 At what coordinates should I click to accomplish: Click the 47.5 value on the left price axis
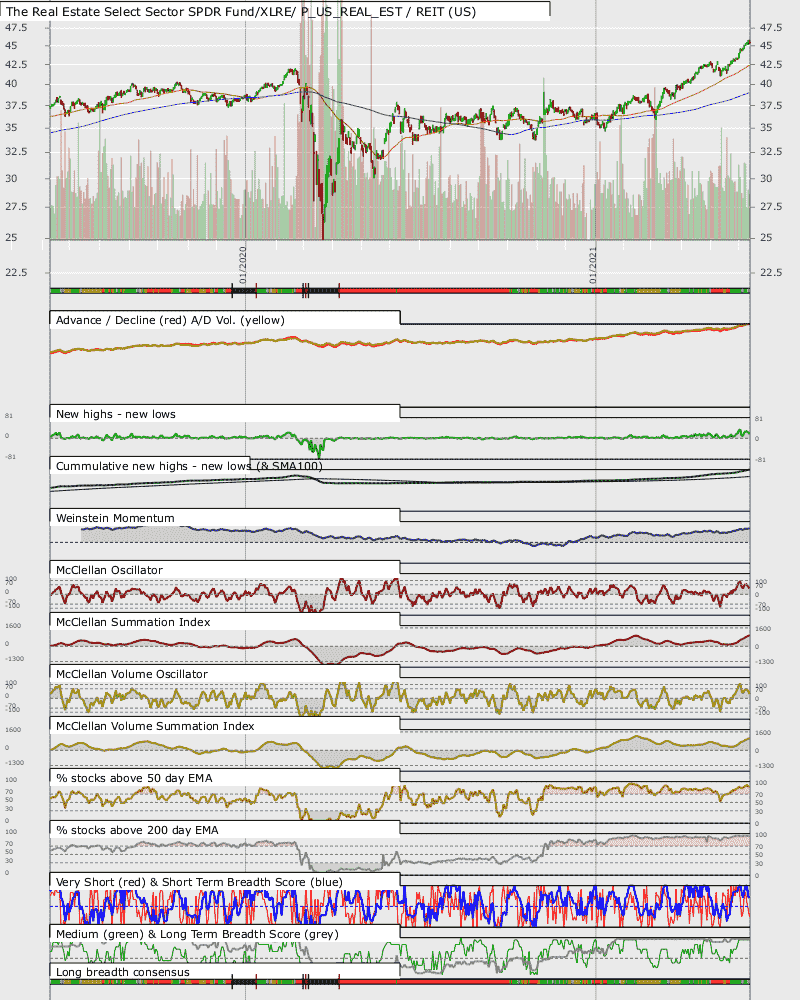coord(16,27)
